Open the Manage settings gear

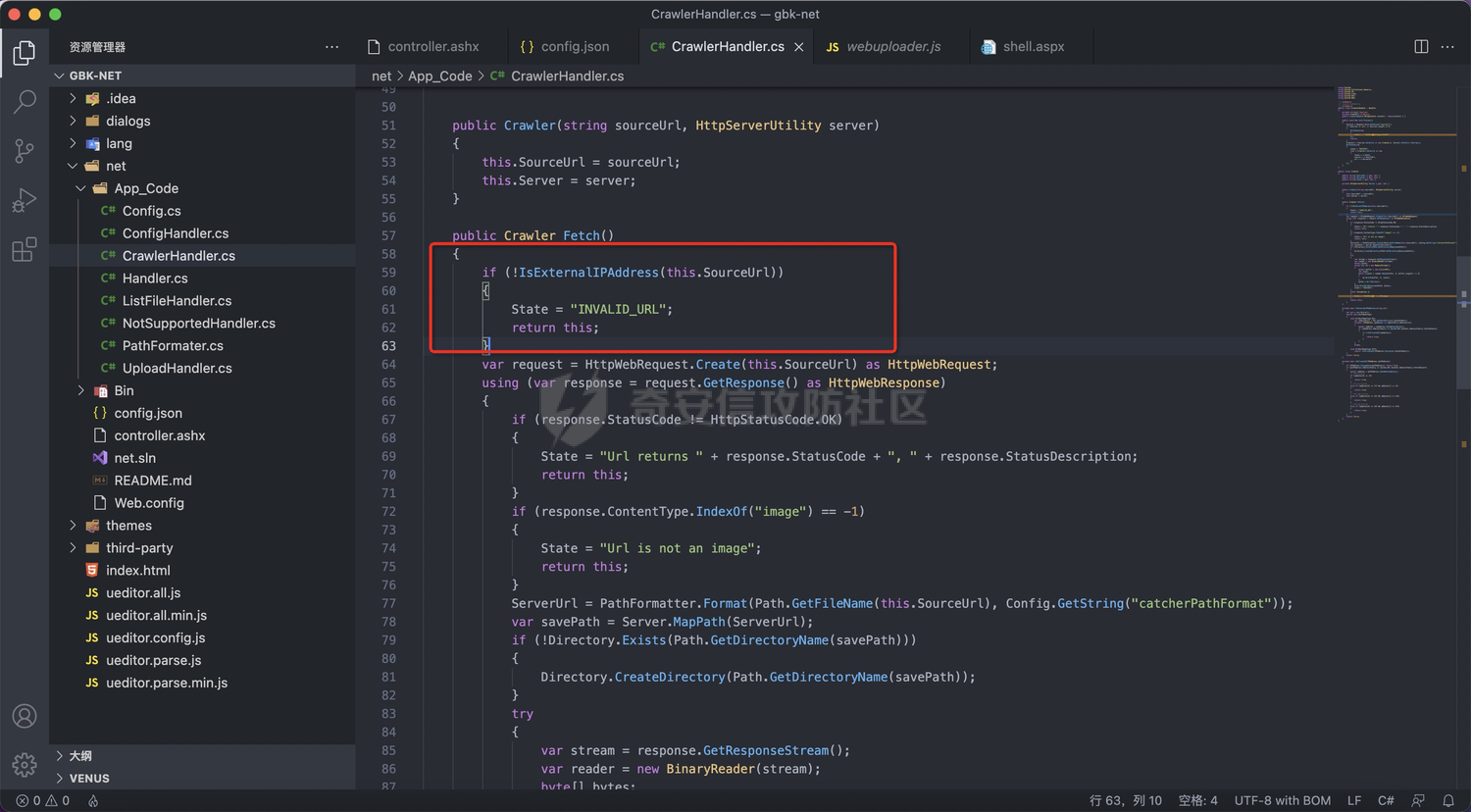(25, 764)
